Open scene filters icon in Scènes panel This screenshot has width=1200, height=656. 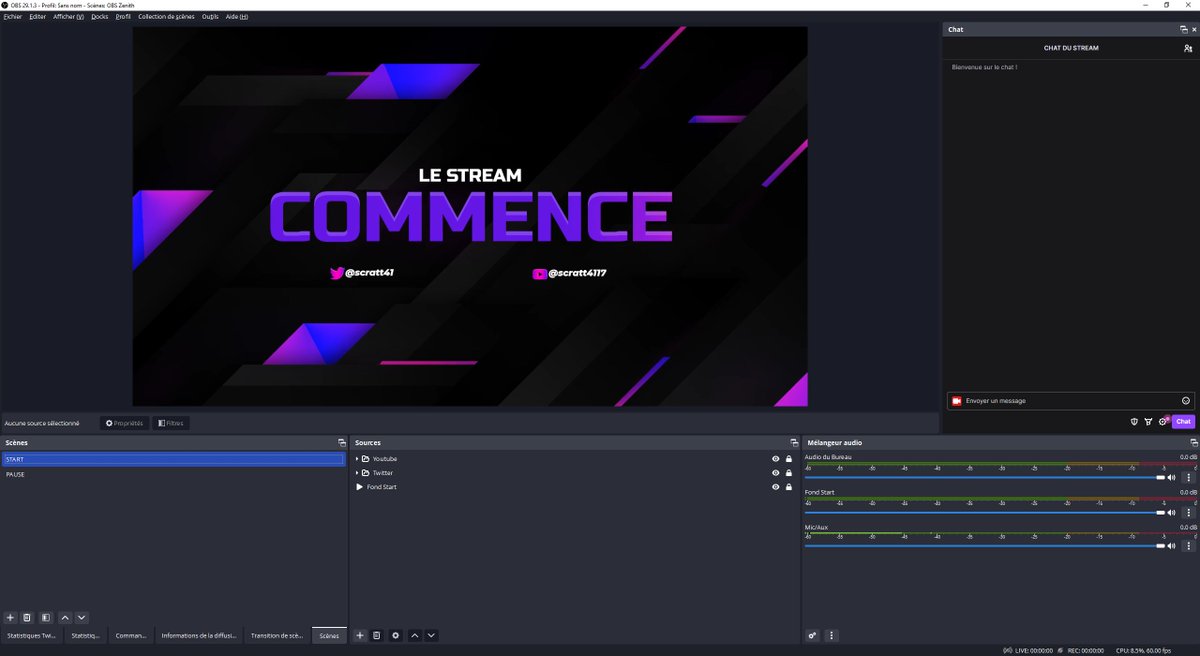coord(45,618)
